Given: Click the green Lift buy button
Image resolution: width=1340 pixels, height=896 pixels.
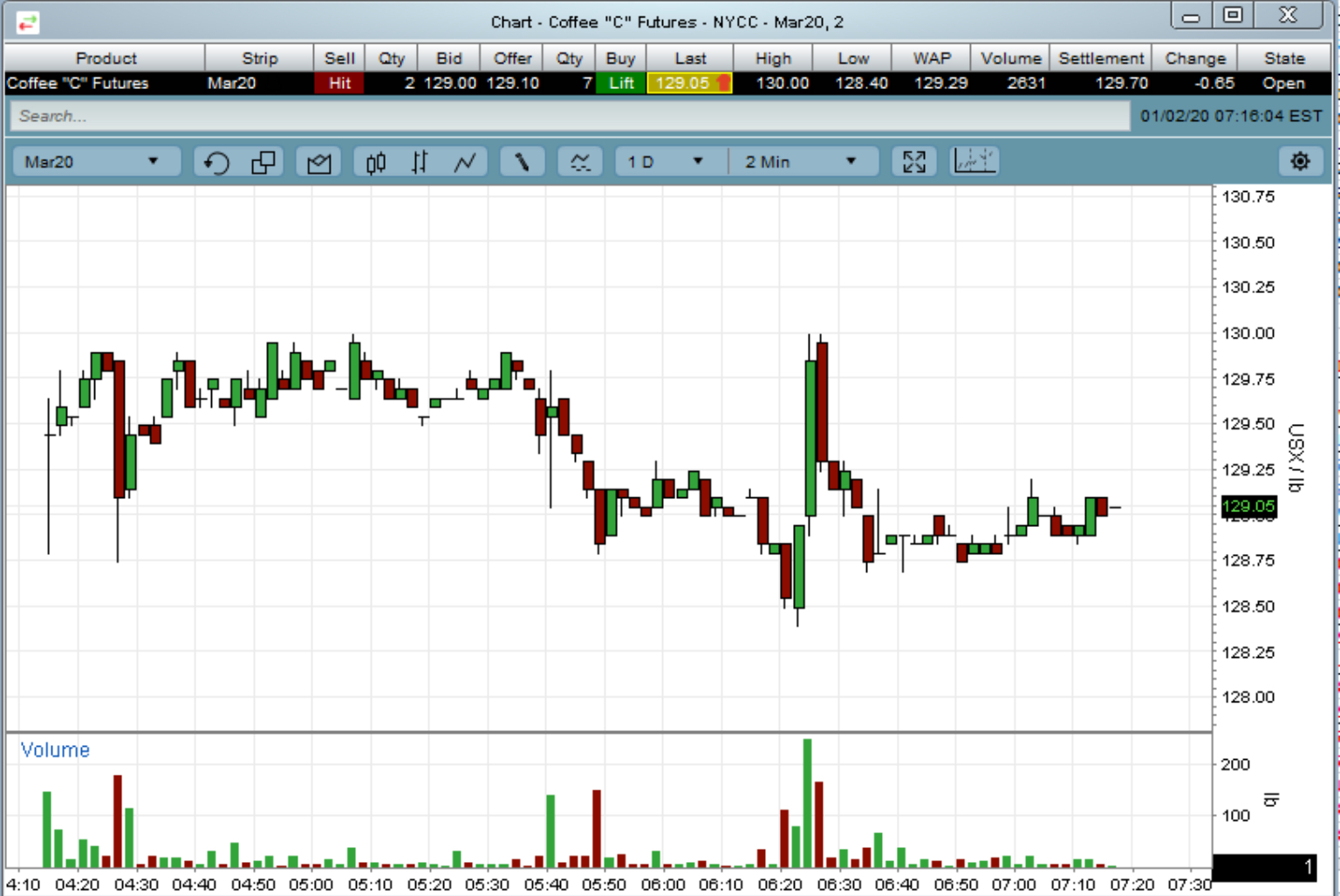Looking at the screenshot, I should [620, 83].
